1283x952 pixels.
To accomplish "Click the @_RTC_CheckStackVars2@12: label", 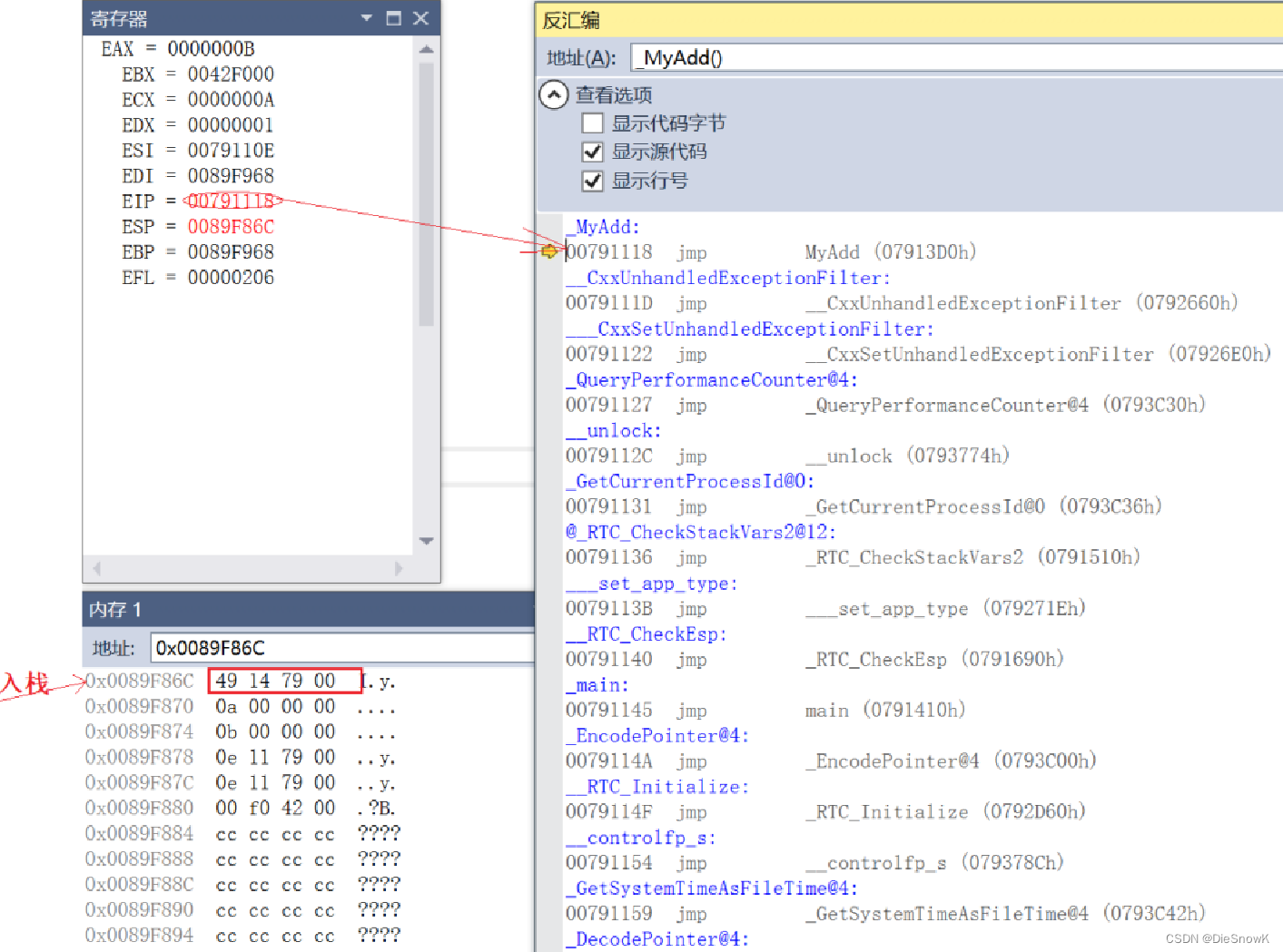I will [701, 532].
